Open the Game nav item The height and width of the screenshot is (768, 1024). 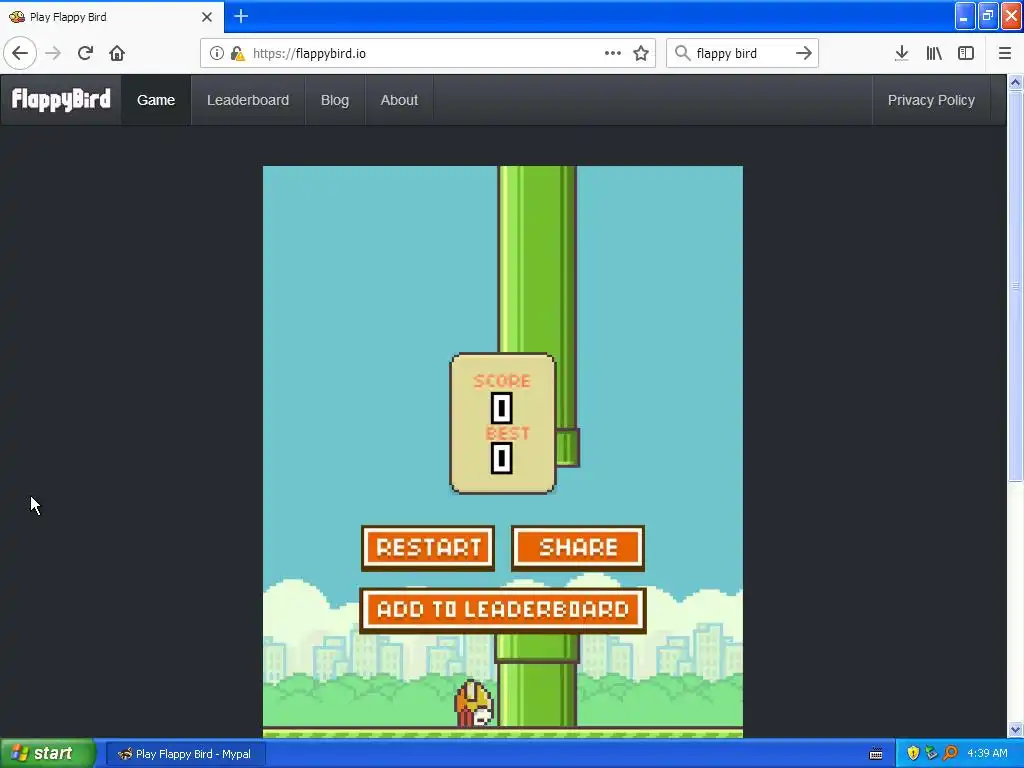click(x=156, y=100)
